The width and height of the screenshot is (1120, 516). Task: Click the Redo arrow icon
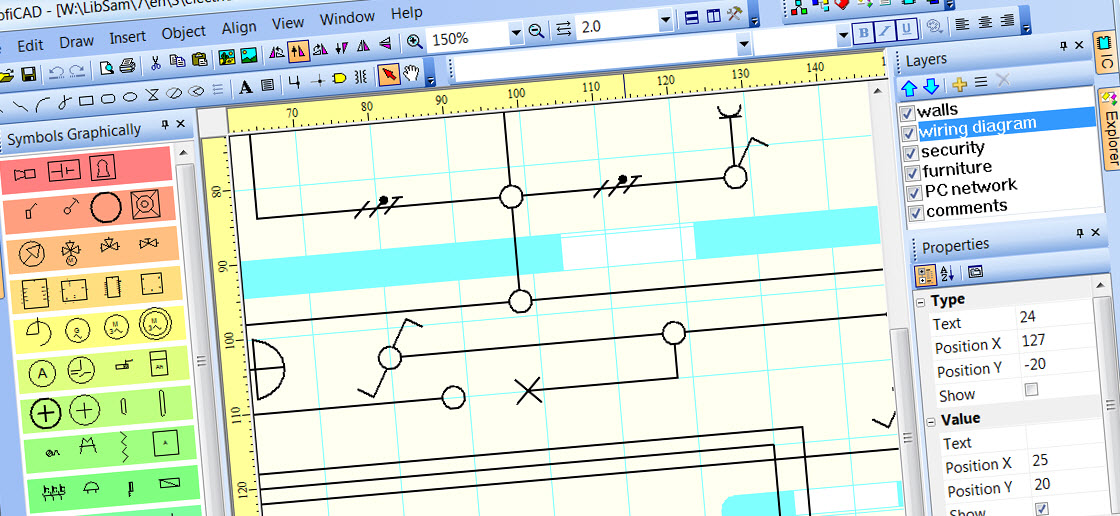click(x=76, y=71)
